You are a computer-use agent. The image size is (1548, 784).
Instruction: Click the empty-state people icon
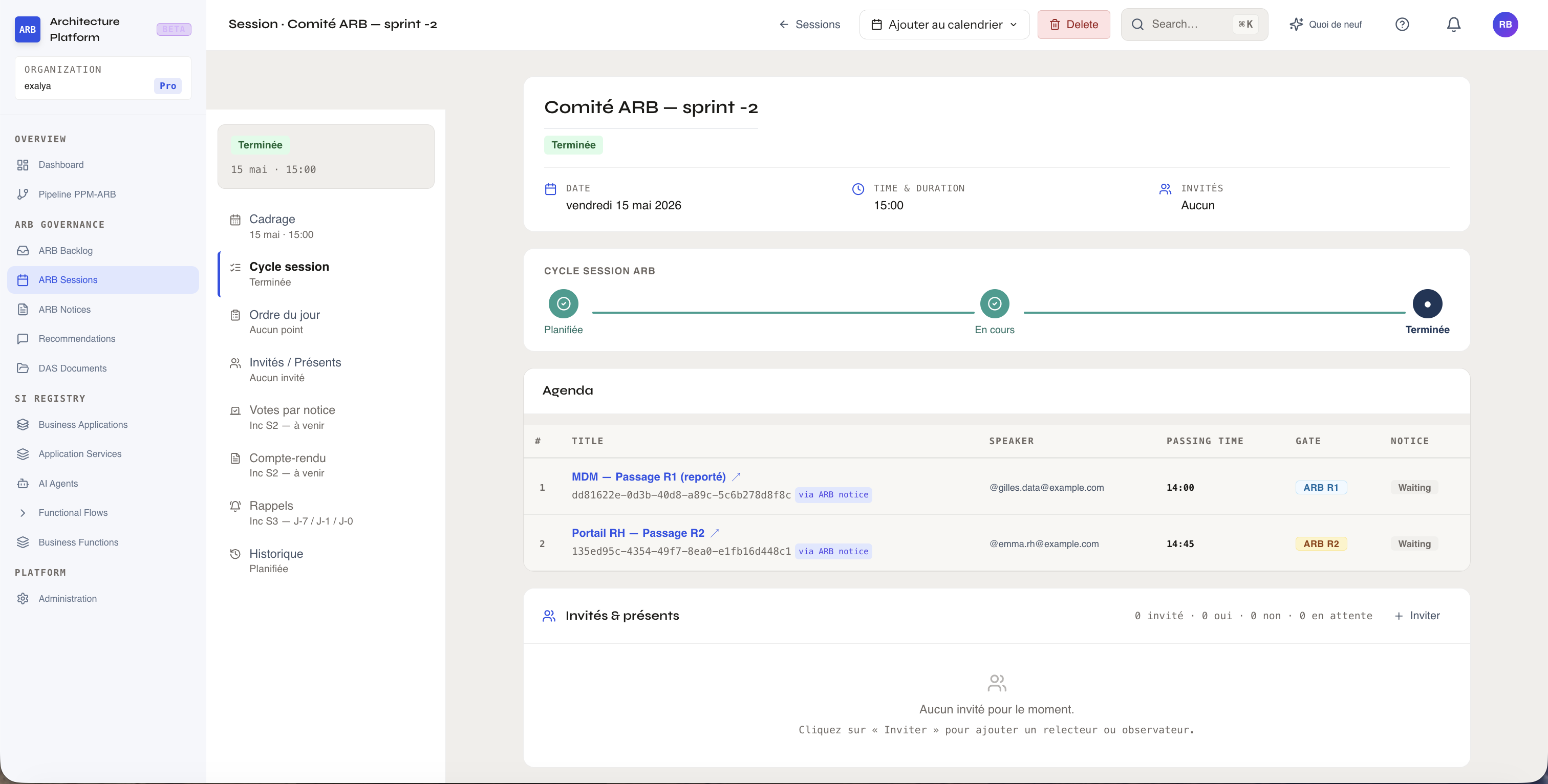[x=996, y=683]
